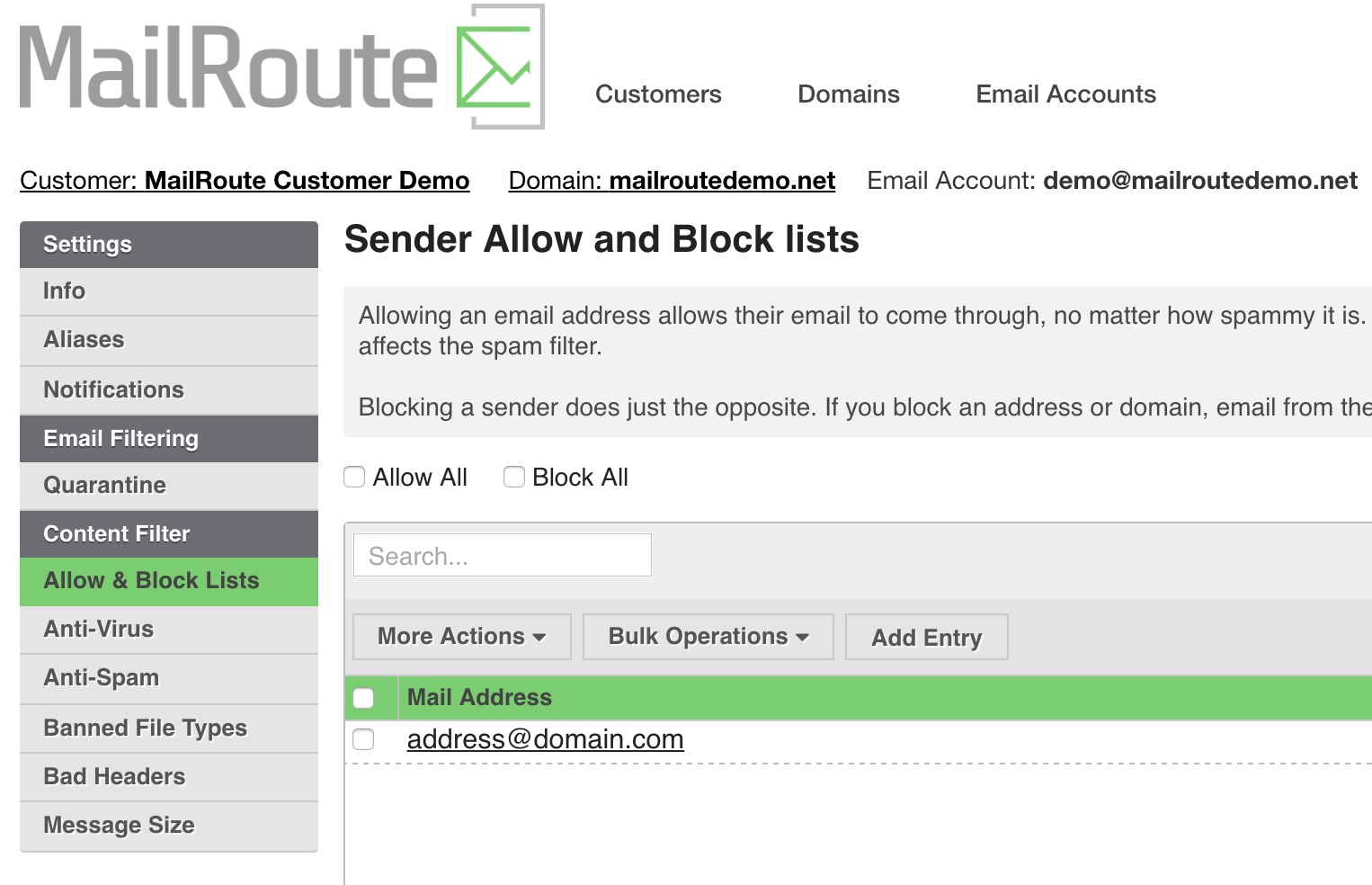Screen dimensions: 1372x885
Task: Click the Add Entry button
Action: [x=927, y=637]
